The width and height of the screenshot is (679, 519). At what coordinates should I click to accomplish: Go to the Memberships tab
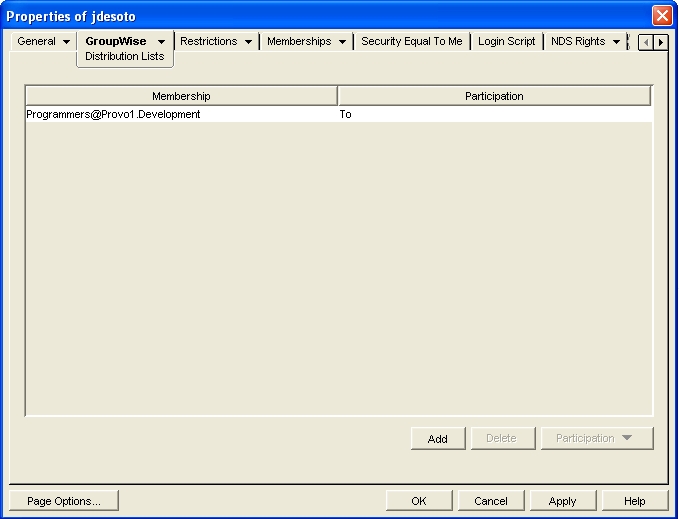click(299, 41)
